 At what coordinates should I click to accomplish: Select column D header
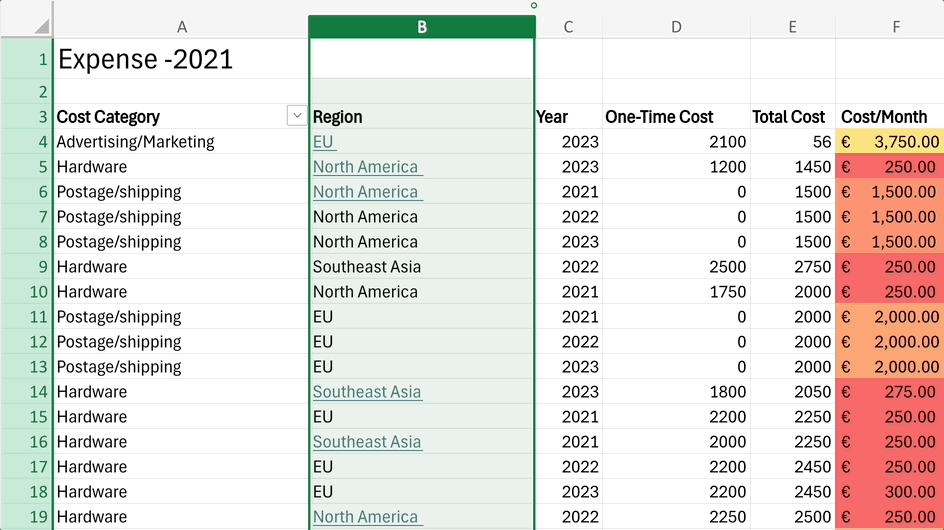point(676,27)
